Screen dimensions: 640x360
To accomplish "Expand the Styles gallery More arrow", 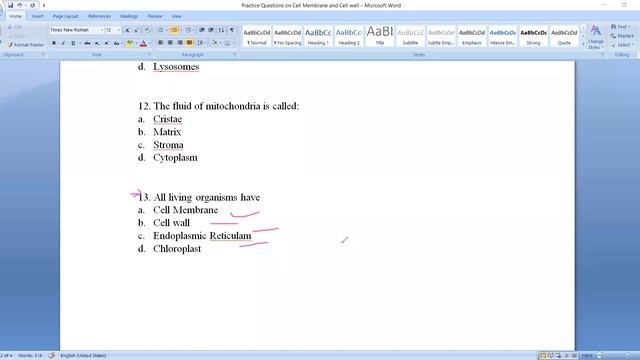I will tap(583, 44).
